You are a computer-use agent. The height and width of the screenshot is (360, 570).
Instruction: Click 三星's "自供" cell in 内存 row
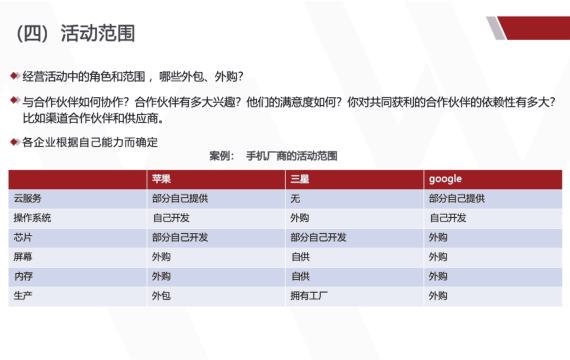pyautogui.click(x=354, y=277)
